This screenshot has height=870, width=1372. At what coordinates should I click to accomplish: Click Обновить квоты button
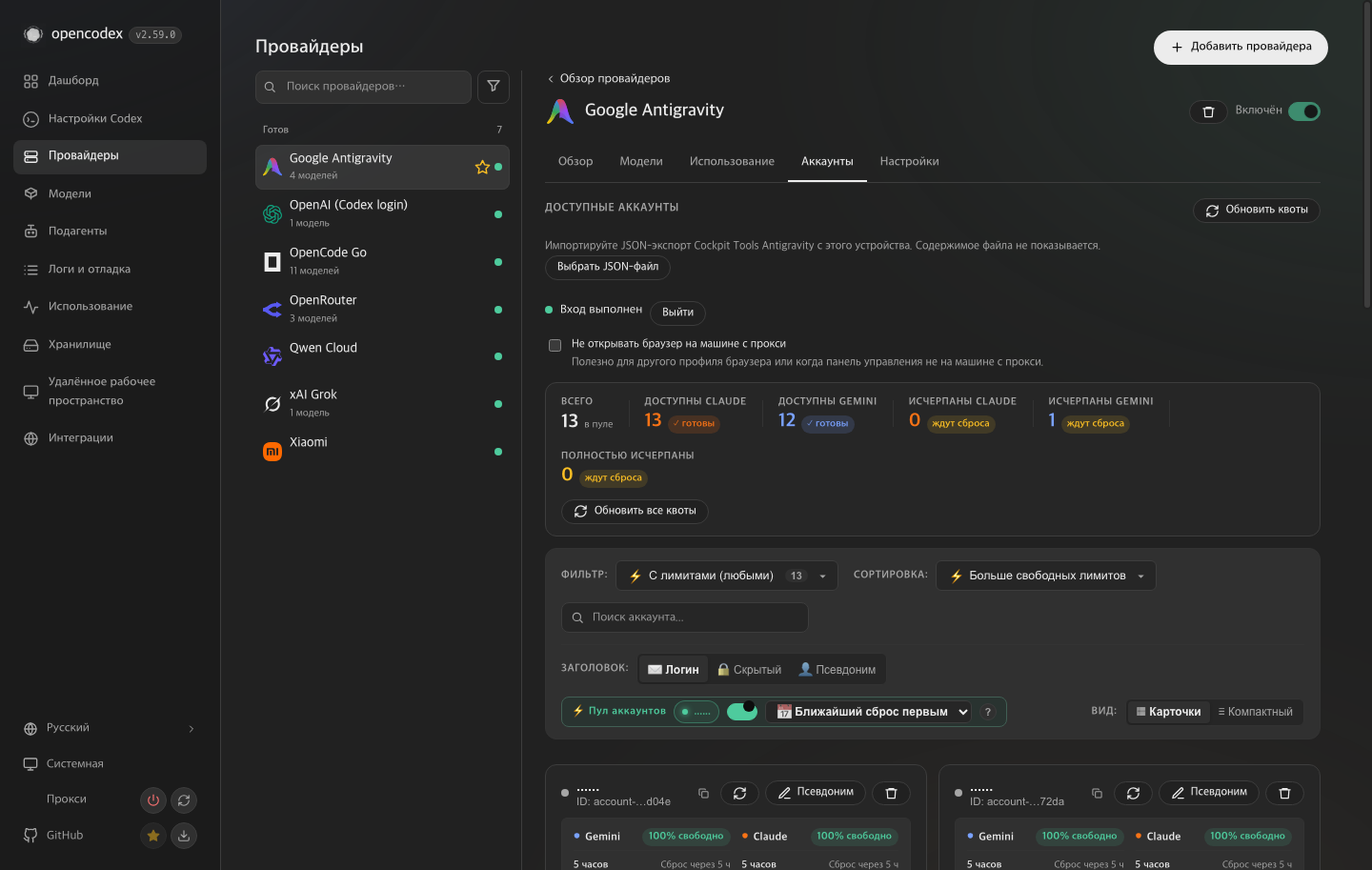click(x=1257, y=210)
